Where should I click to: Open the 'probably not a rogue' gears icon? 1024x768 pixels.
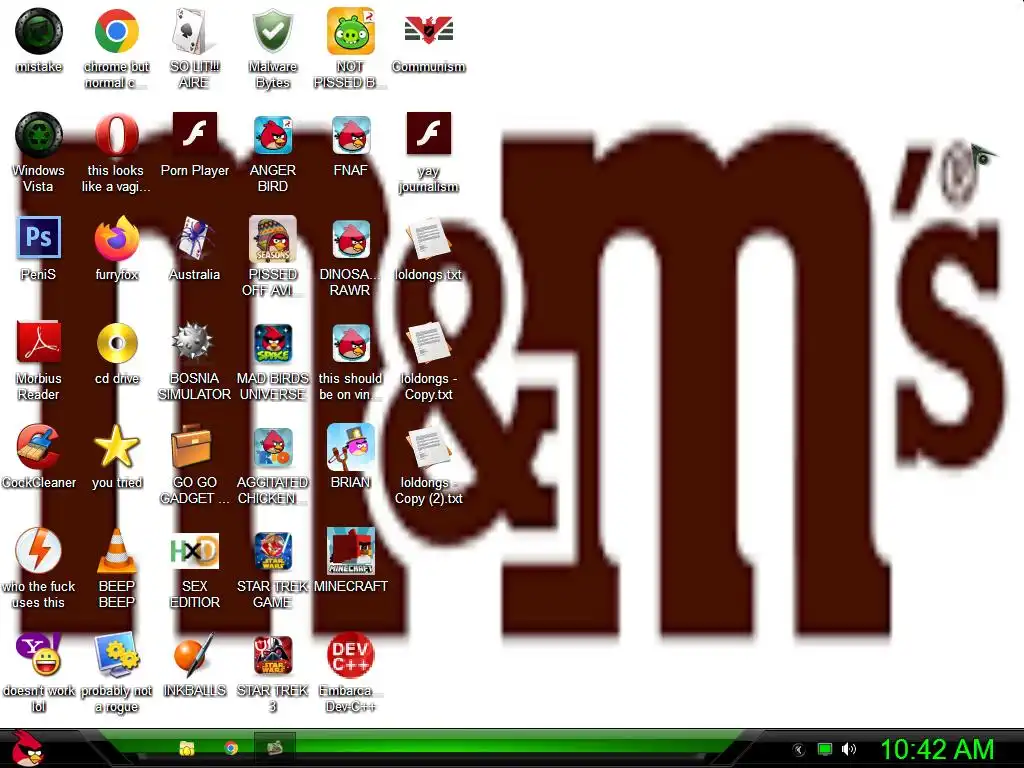(x=116, y=654)
